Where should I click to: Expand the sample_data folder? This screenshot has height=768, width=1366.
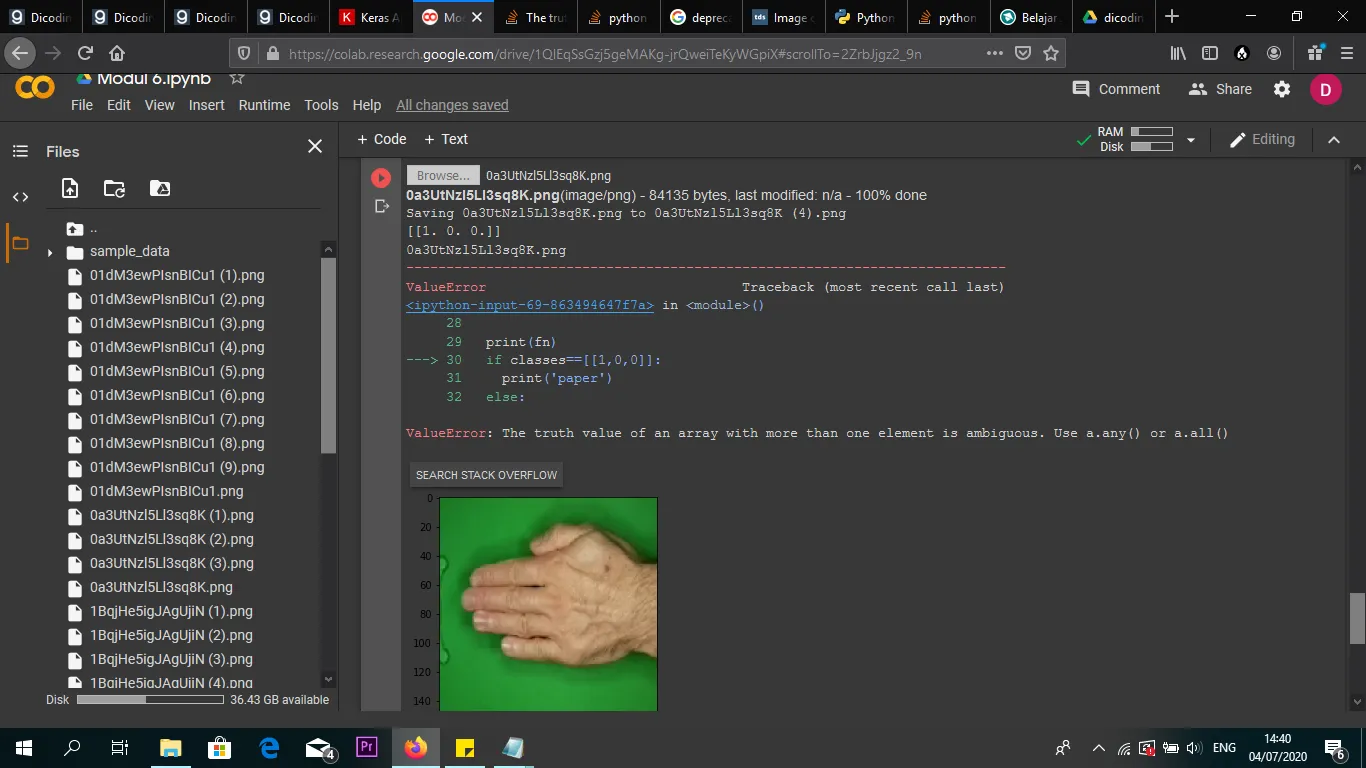coord(50,252)
